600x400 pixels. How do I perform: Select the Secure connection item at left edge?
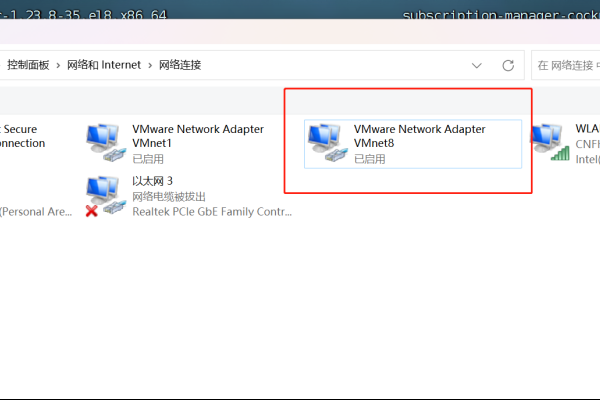click(23, 136)
